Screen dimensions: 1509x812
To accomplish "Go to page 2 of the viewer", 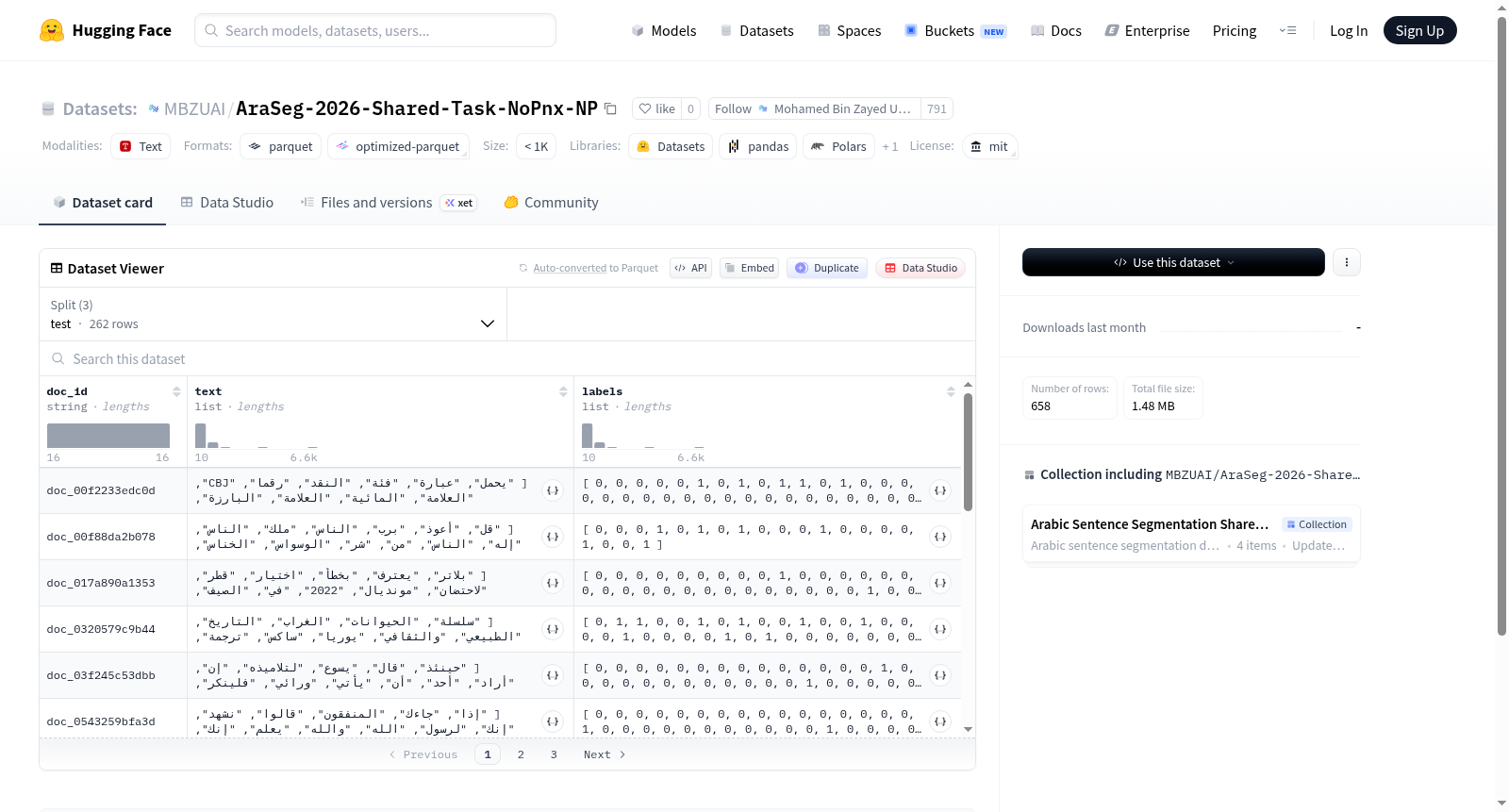I will pyautogui.click(x=521, y=754).
